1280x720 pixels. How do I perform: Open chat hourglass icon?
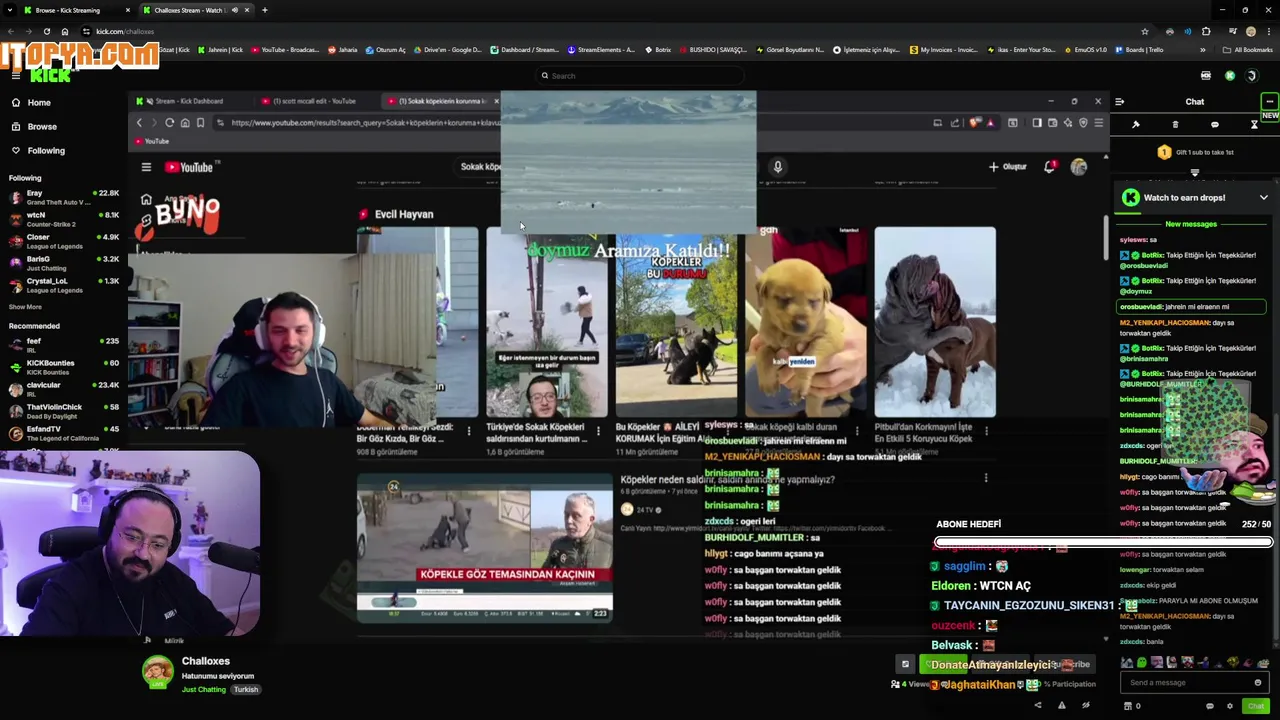pyautogui.click(x=1254, y=125)
